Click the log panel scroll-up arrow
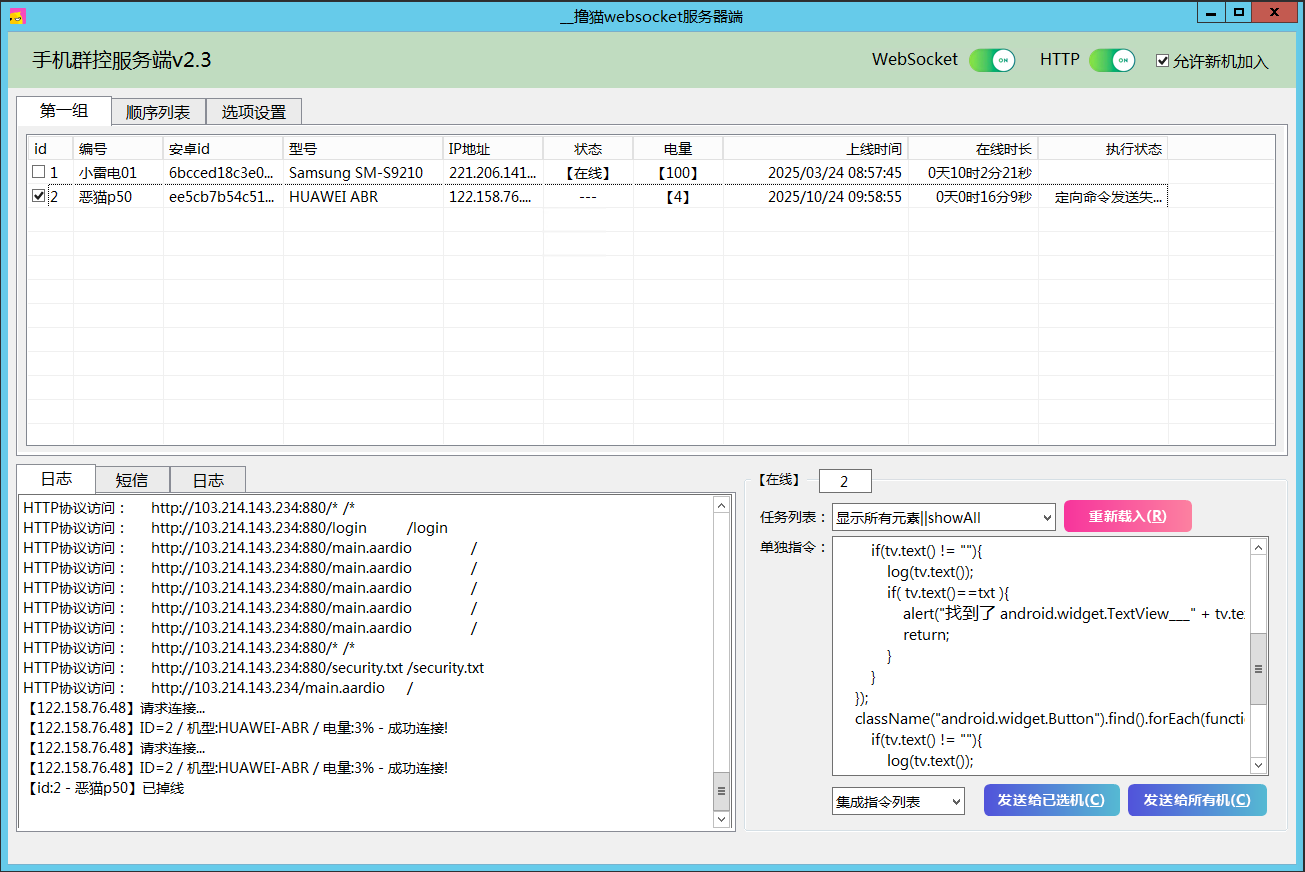Image resolution: width=1305 pixels, height=872 pixels. pos(722,506)
